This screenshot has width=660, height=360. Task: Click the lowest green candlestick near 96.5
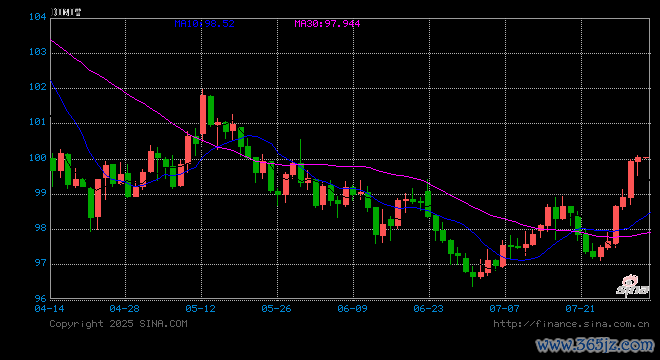pos(473,275)
